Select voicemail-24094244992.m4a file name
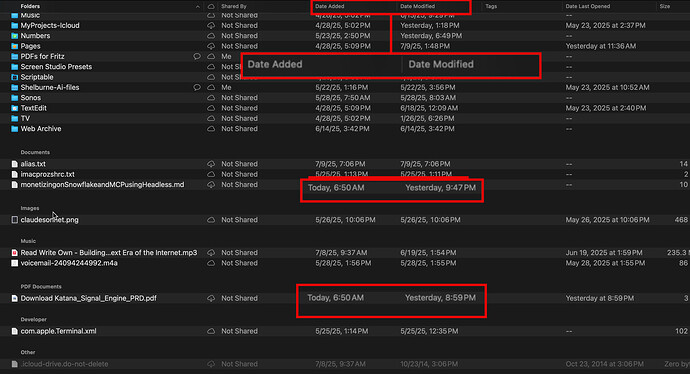 pos(69,263)
